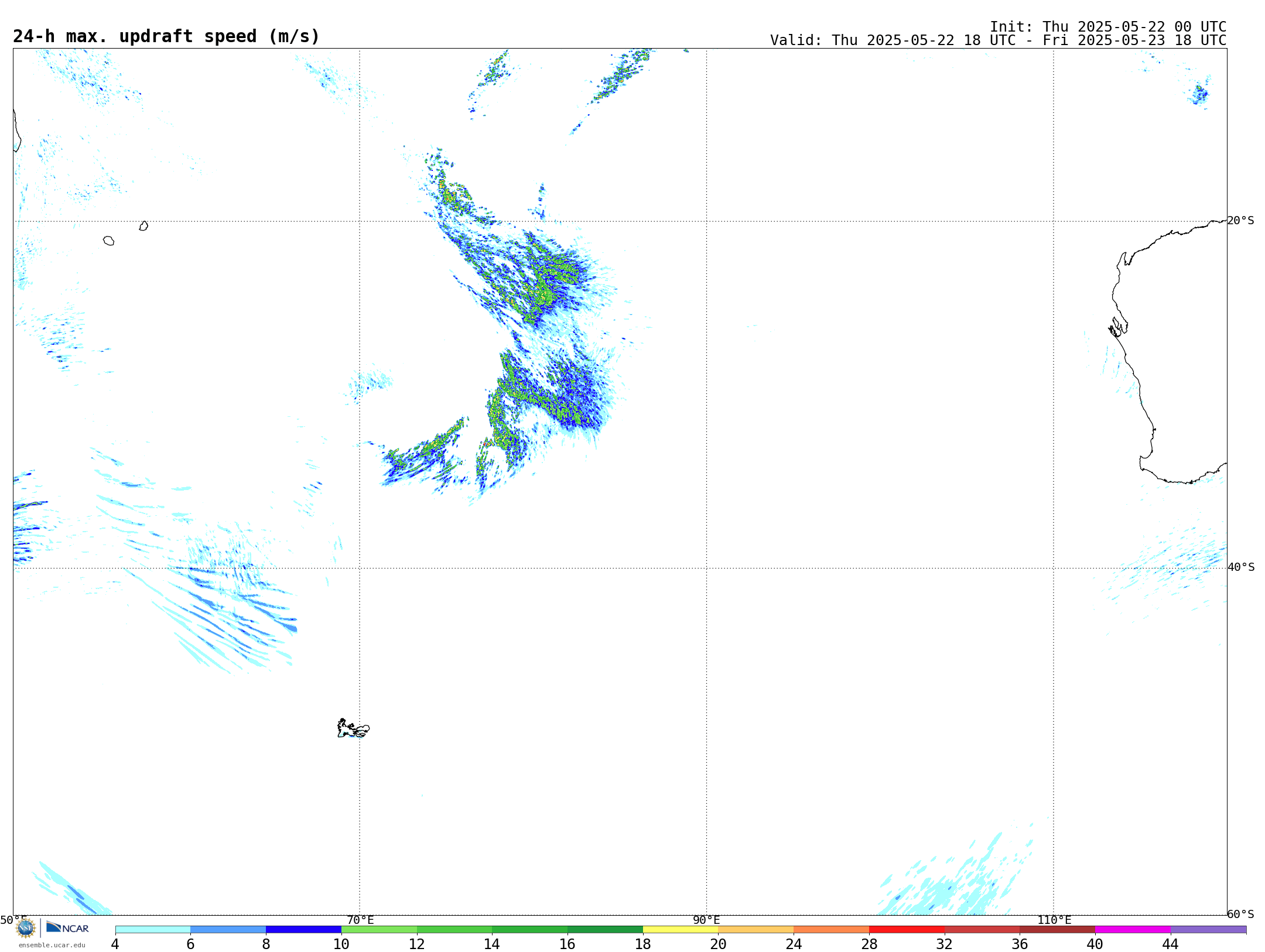Click Mauritius island outline near 20°S

(x=143, y=226)
